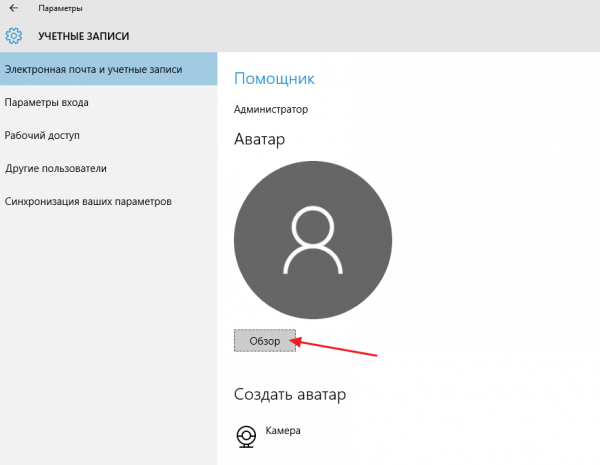Click the Помощник account name

tap(274, 78)
